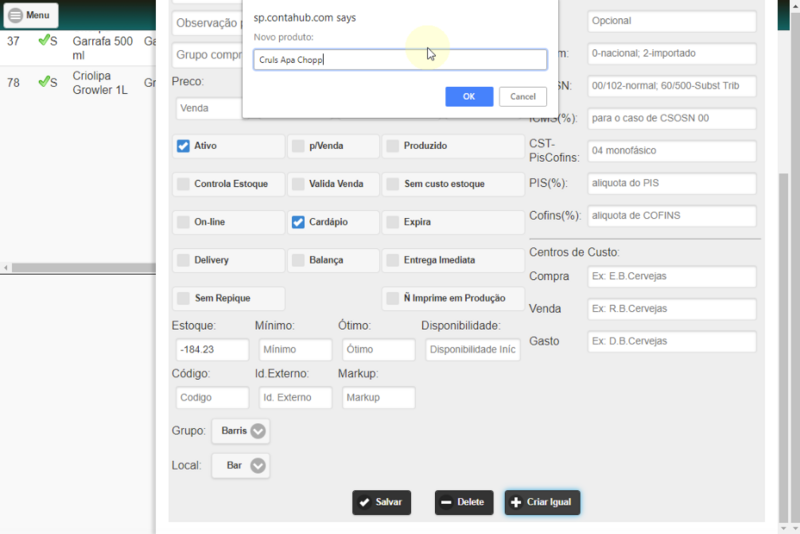
Task: Enable the Delivery checkbox
Action: pos(183,260)
